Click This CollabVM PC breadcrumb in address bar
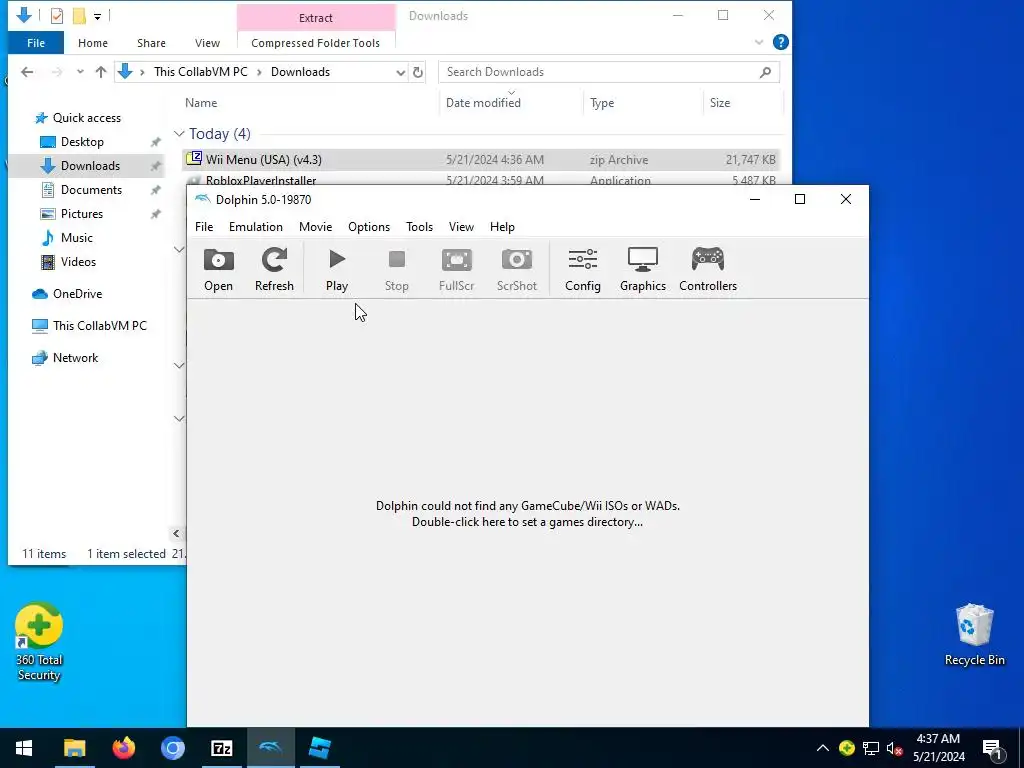 [200, 72]
